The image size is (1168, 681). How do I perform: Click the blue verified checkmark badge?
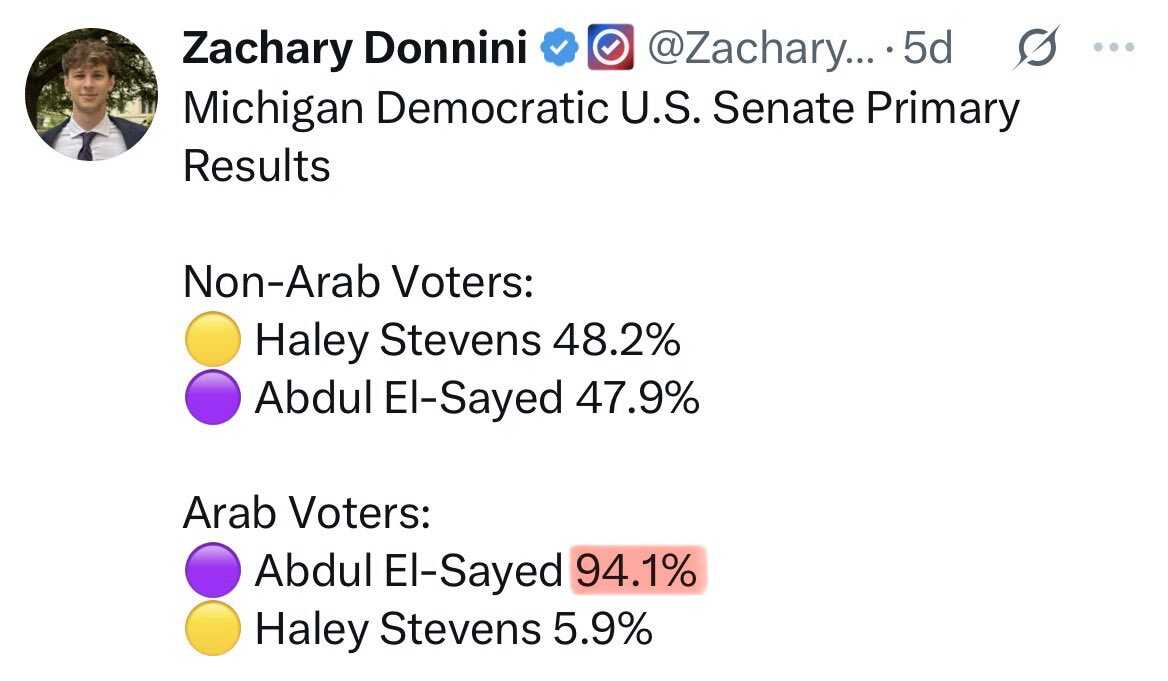tap(559, 48)
